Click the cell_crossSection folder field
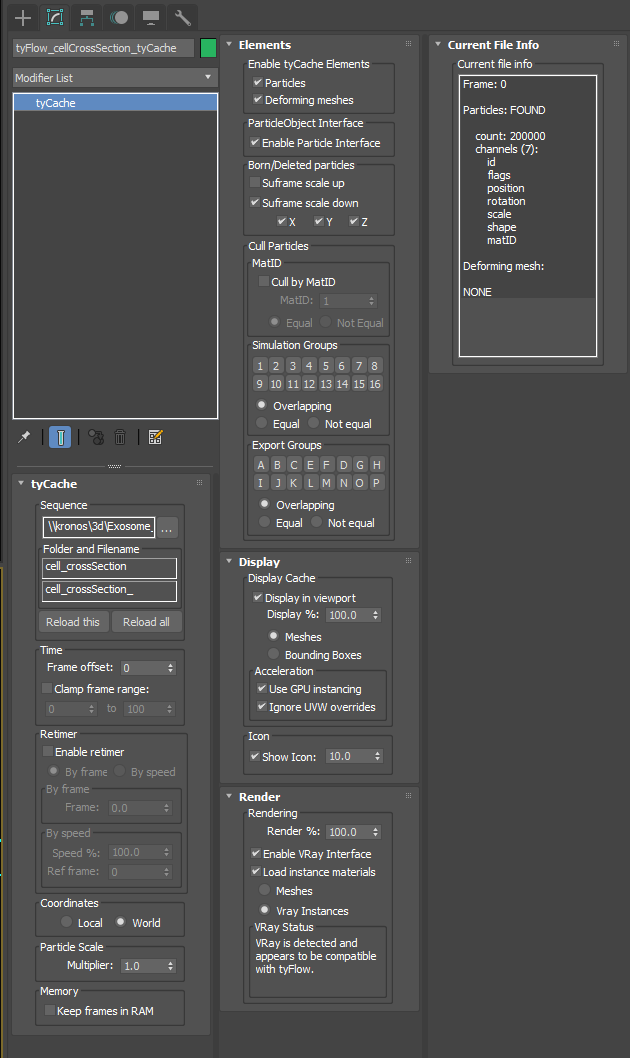Viewport: 630px width, 1058px height. tap(109, 567)
